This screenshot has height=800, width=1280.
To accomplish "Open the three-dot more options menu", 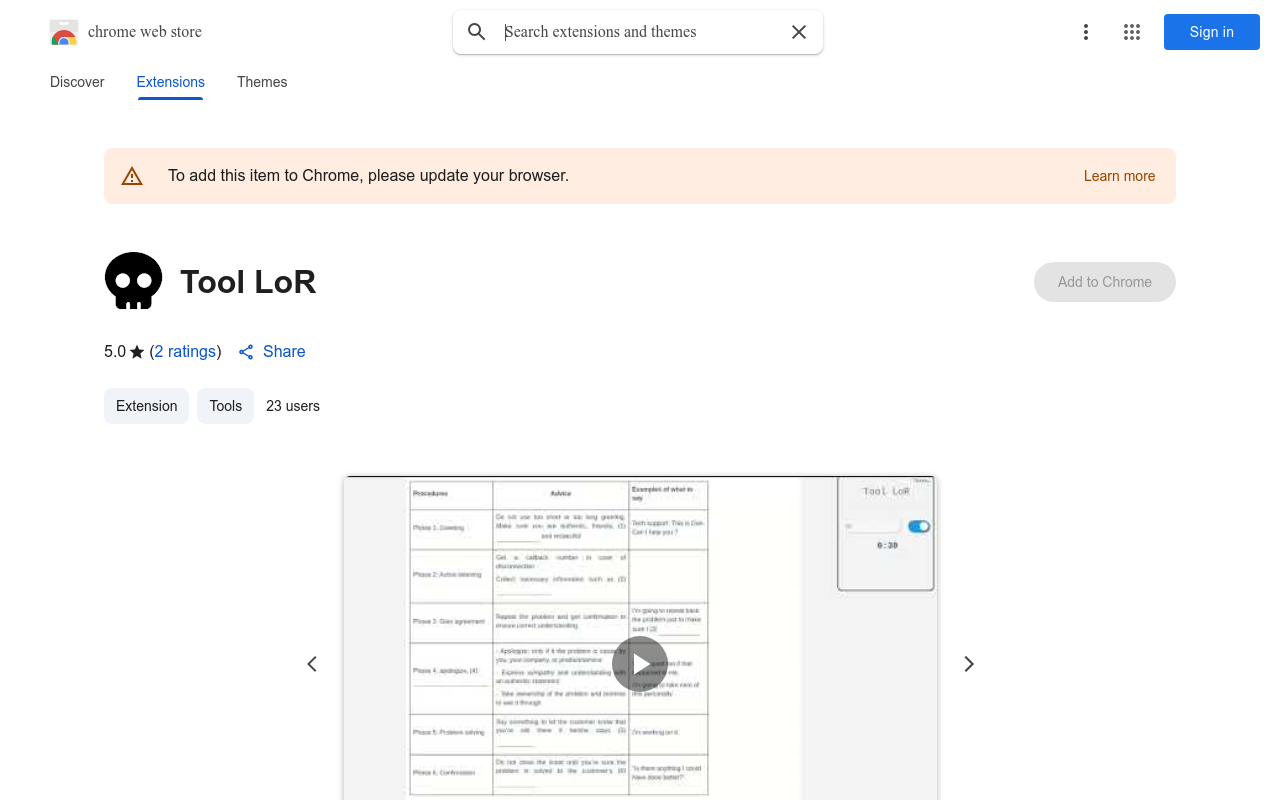I will (x=1086, y=32).
